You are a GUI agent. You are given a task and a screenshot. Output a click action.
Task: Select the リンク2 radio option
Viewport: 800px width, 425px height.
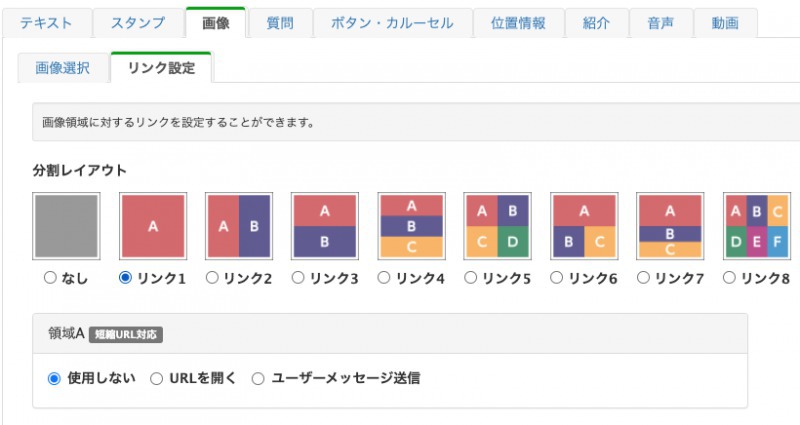click(x=211, y=278)
